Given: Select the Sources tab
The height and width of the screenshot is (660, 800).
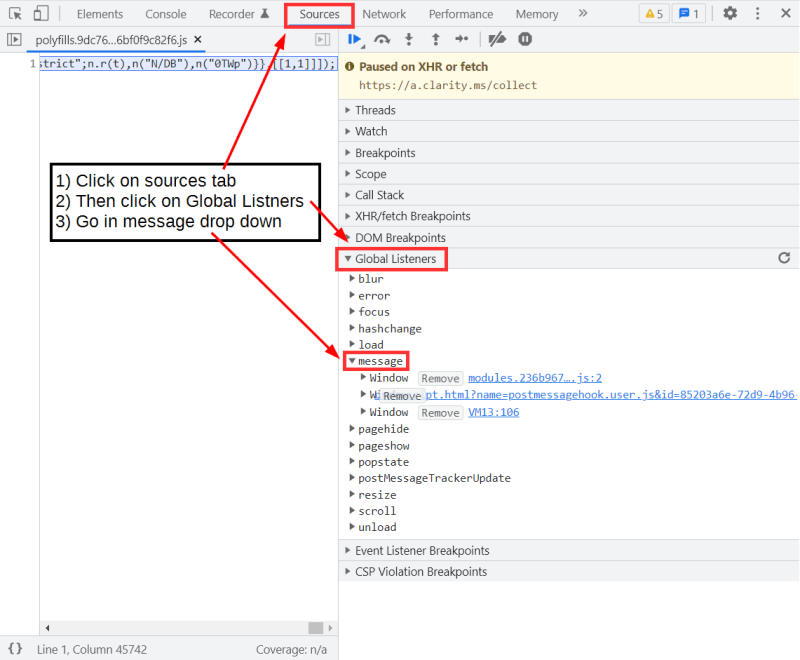Looking at the screenshot, I should pyautogui.click(x=319, y=14).
